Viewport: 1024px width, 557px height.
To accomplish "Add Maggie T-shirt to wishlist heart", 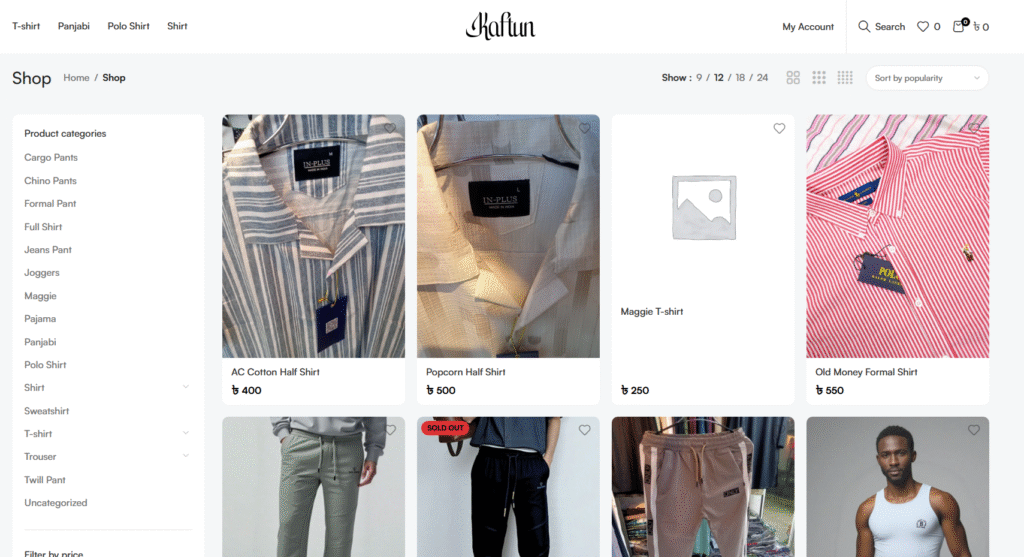I will (x=779, y=129).
